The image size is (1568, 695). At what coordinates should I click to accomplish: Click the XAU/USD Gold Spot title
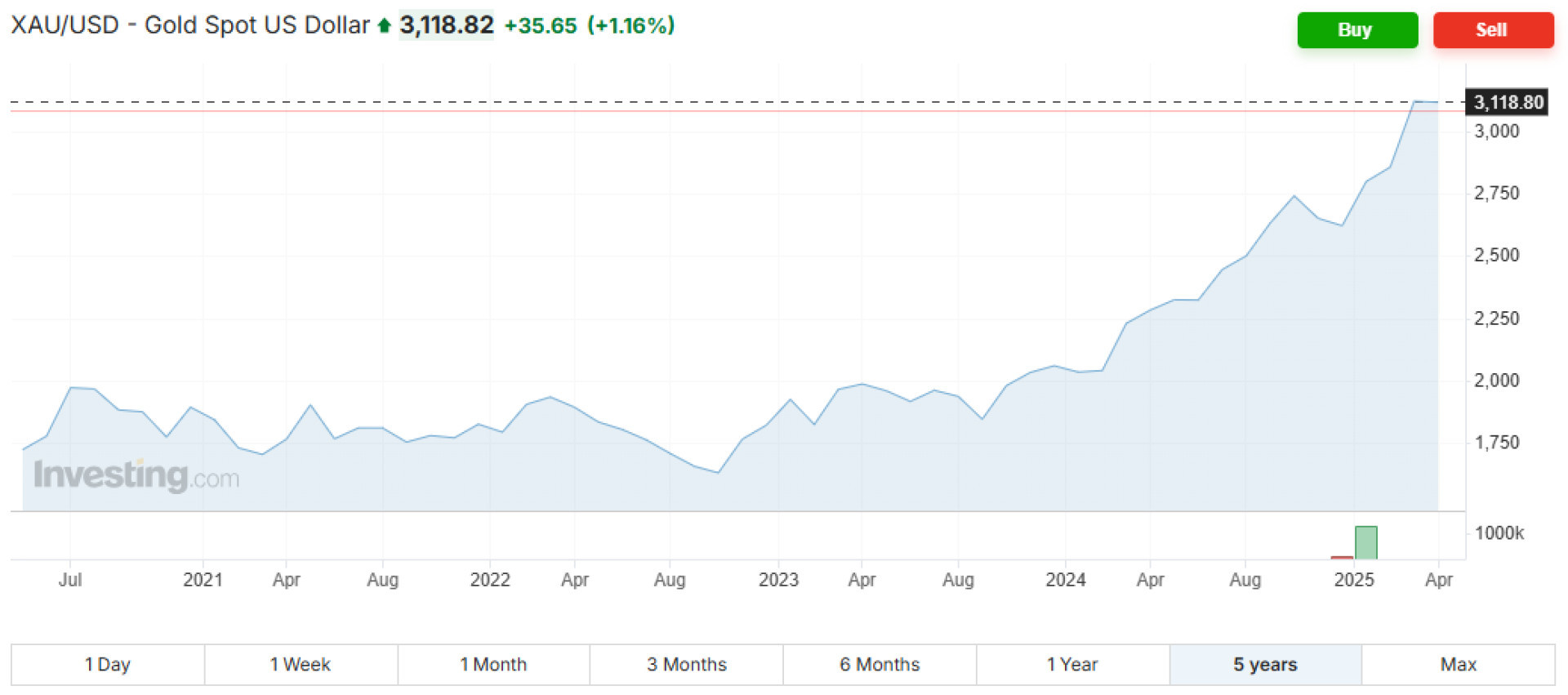189,25
